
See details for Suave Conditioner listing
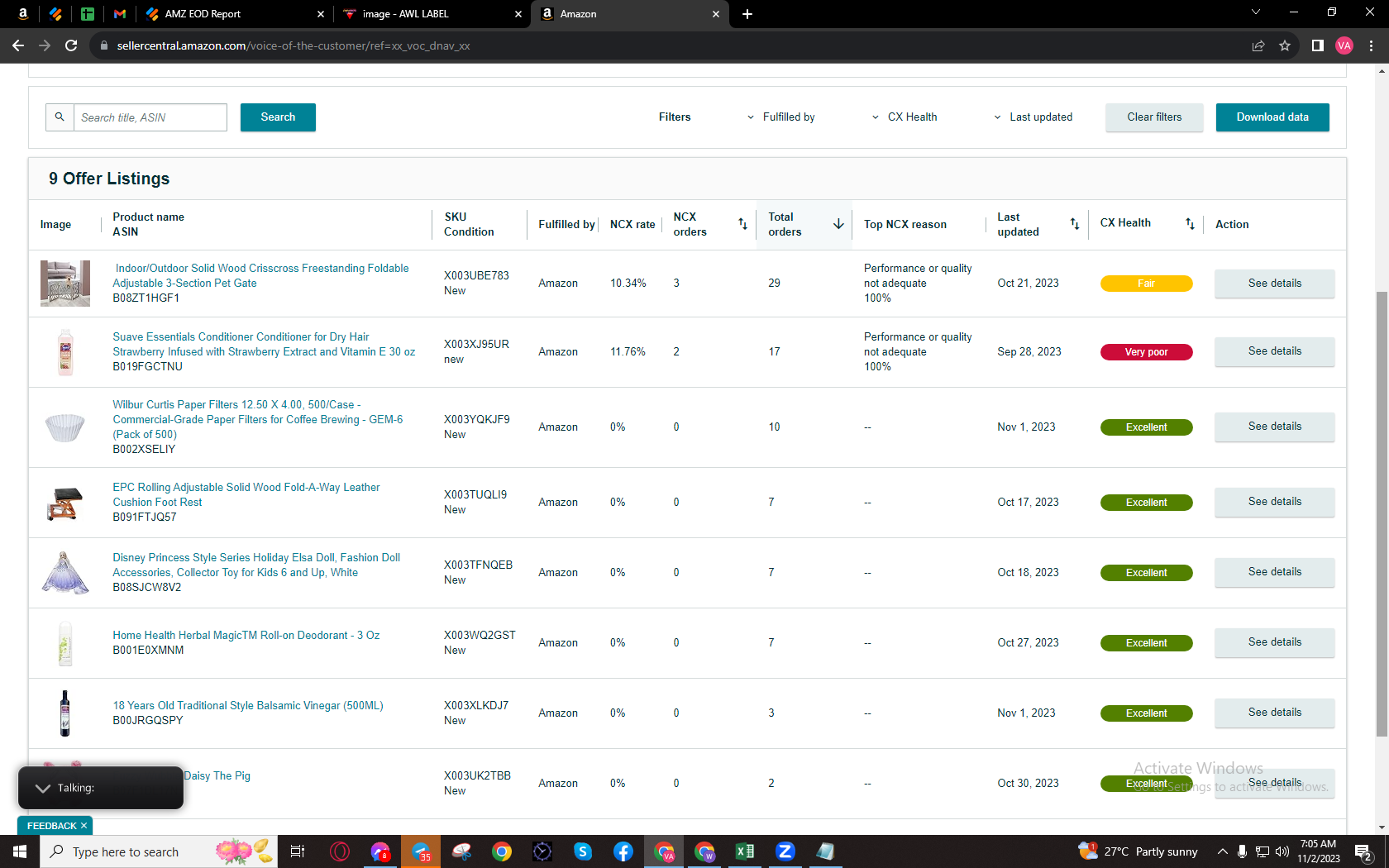pos(1274,351)
